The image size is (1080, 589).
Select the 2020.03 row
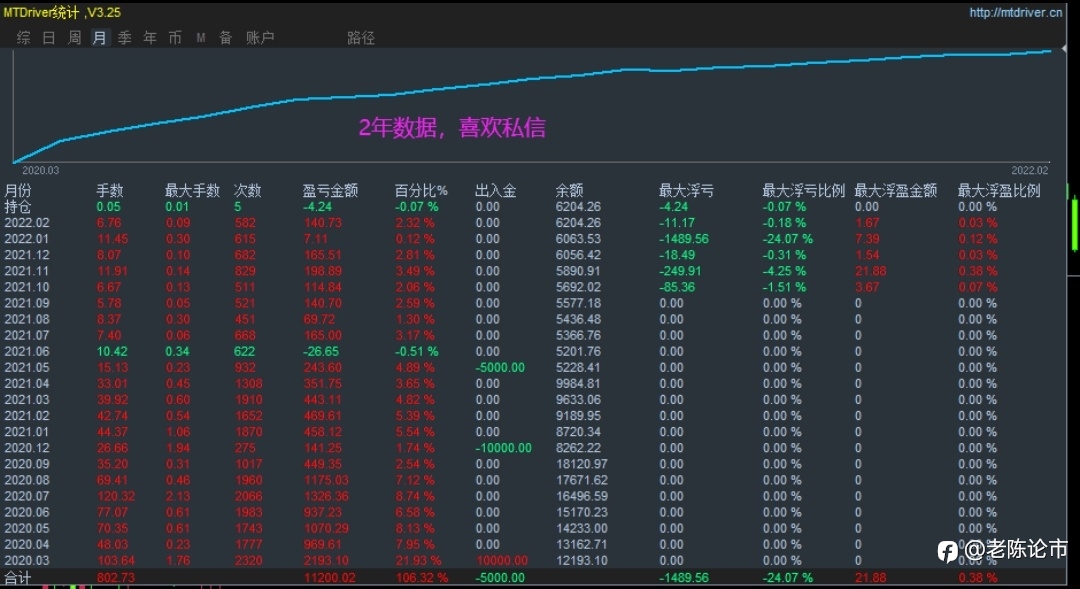click(534, 561)
